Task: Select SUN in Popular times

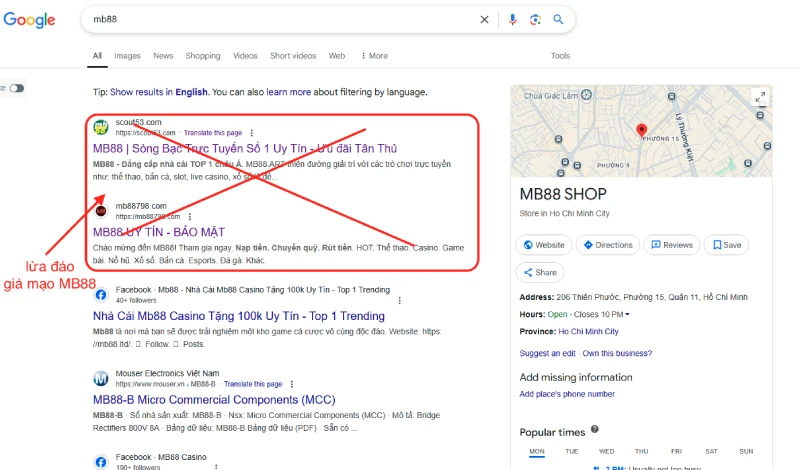Action: [x=746, y=452]
